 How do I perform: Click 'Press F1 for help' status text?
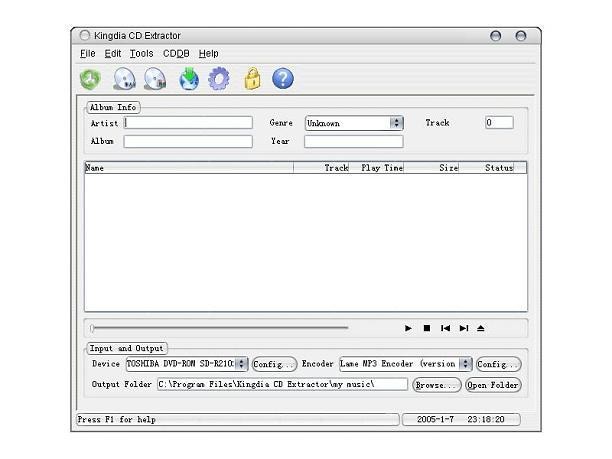[x=117, y=420]
